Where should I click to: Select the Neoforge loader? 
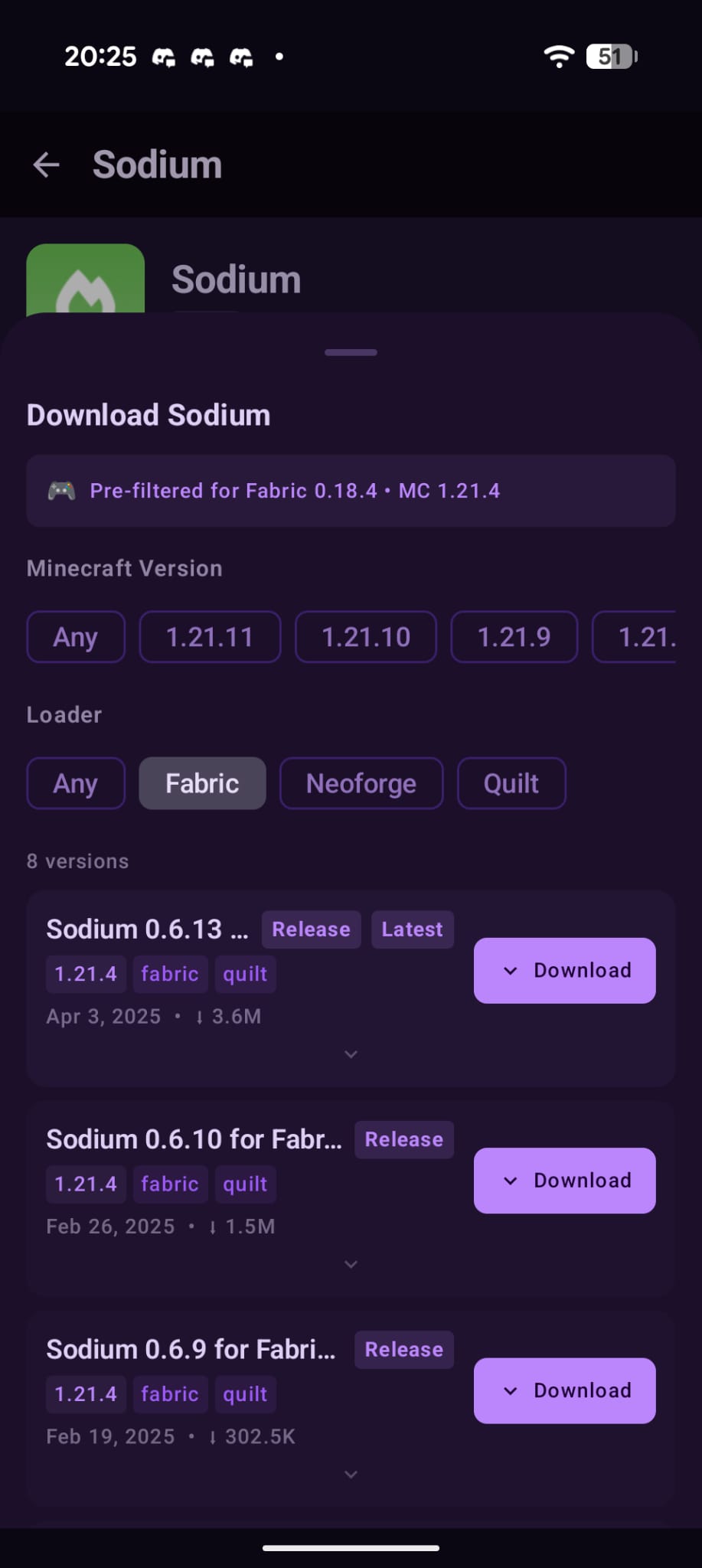(x=361, y=783)
